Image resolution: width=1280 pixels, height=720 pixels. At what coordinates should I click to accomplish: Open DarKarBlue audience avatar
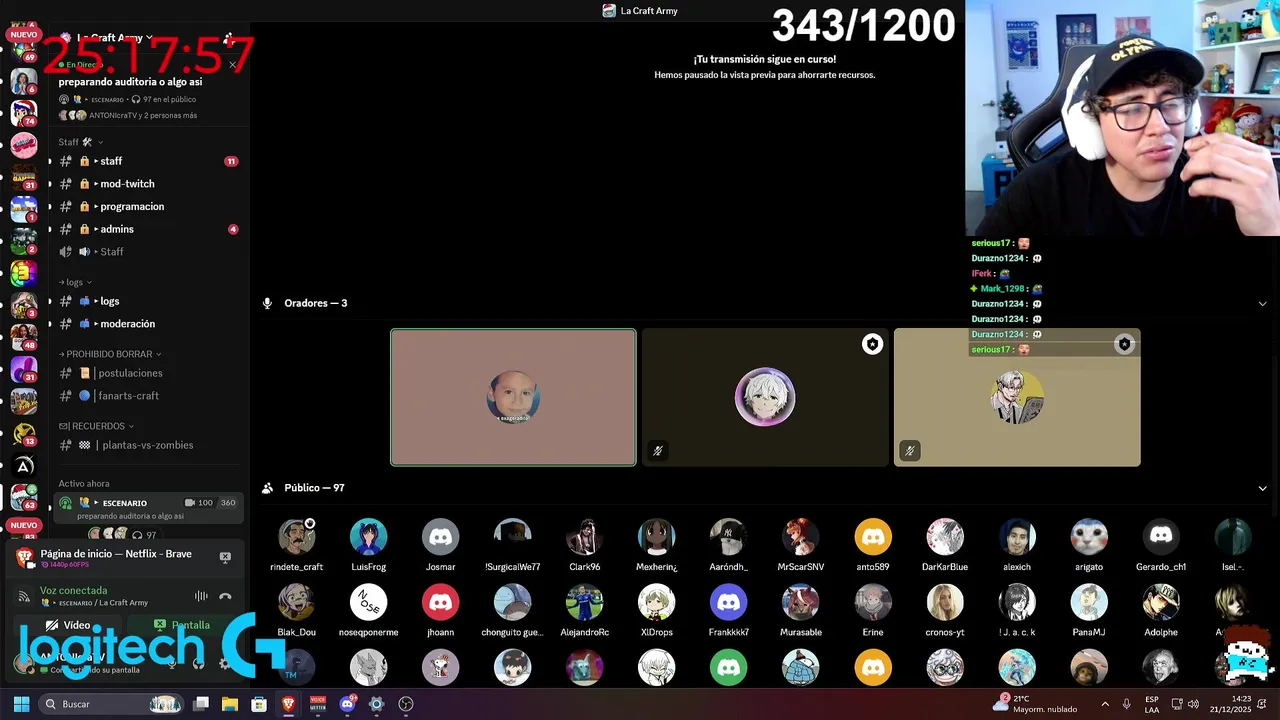[x=944, y=537]
